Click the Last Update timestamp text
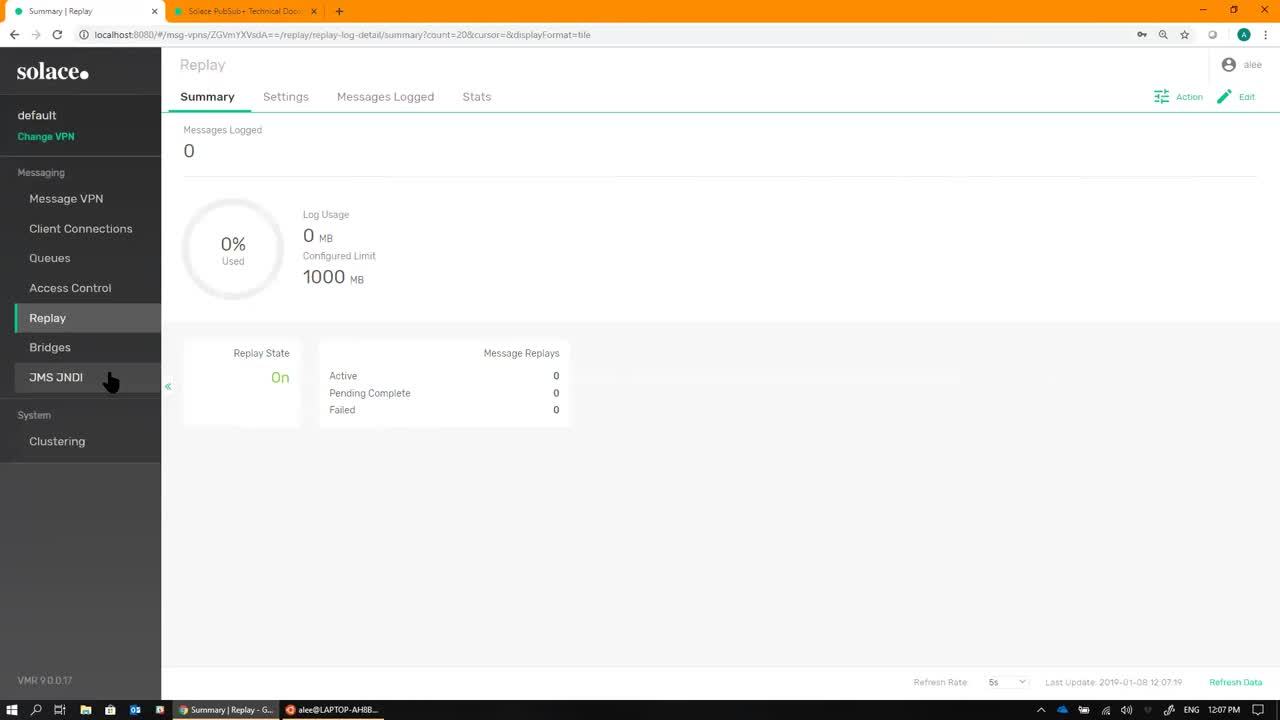This screenshot has width=1280, height=720. tap(1114, 682)
